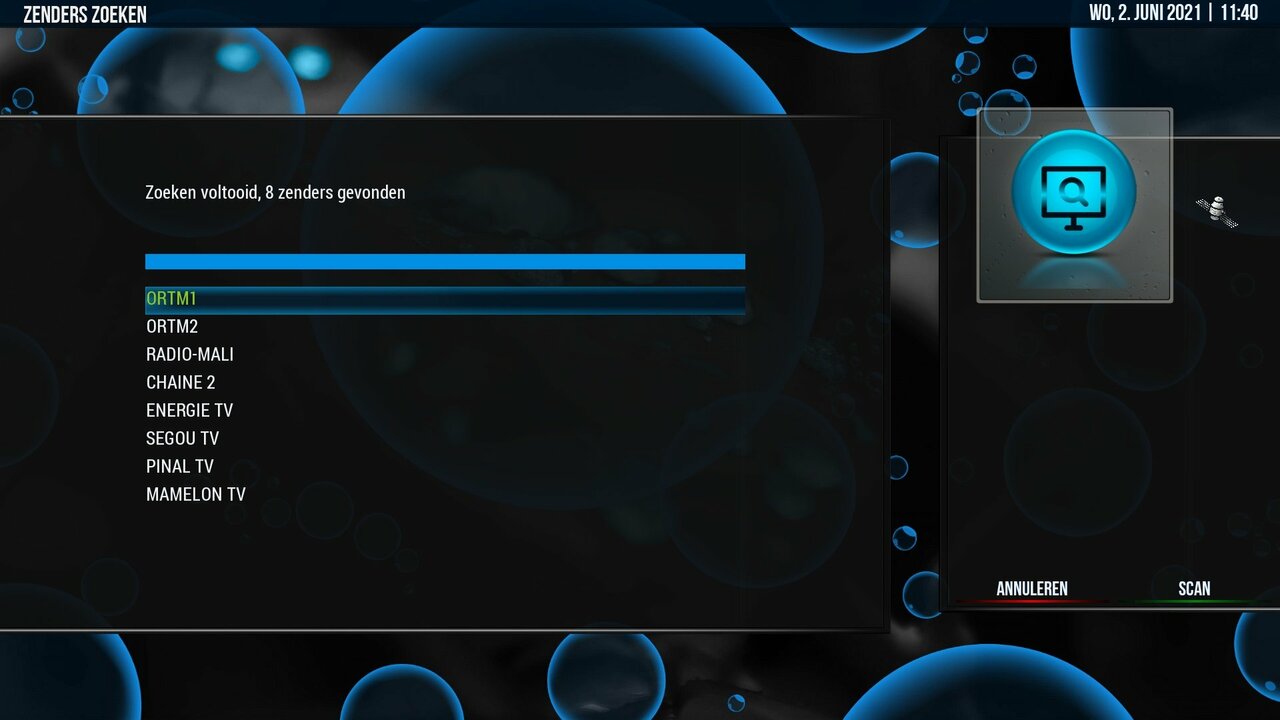Pick ENERGIE TV from the found channels
Viewport: 1280px width, 720px height.
coord(189,410)
